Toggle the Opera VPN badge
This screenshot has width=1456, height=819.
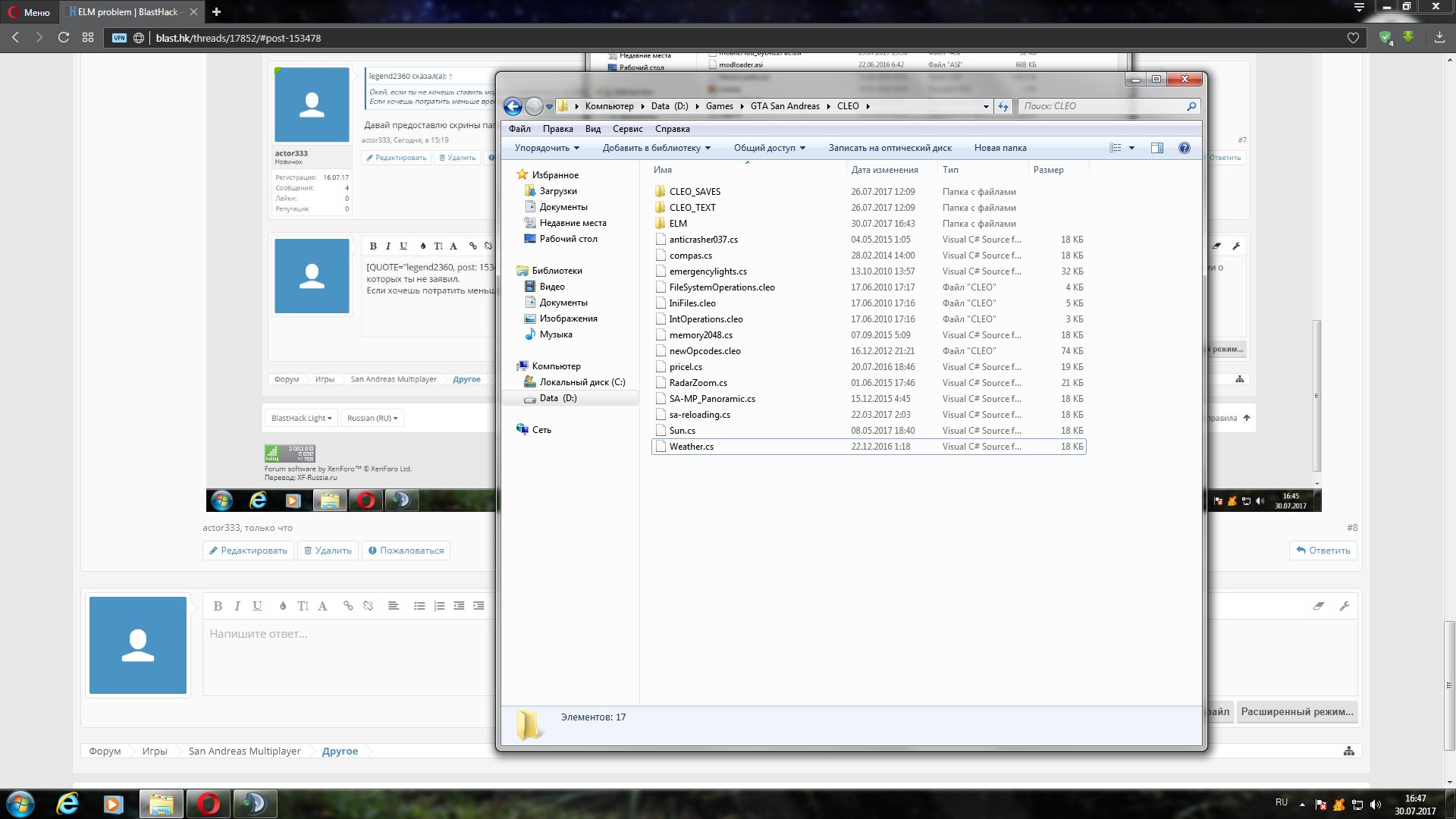119,38
